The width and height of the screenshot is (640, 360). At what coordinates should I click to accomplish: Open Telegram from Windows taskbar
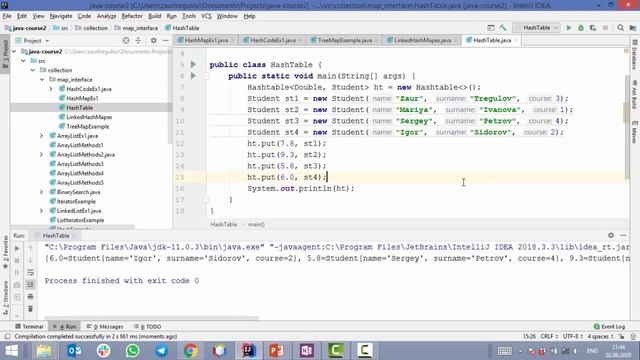point(162,351)
